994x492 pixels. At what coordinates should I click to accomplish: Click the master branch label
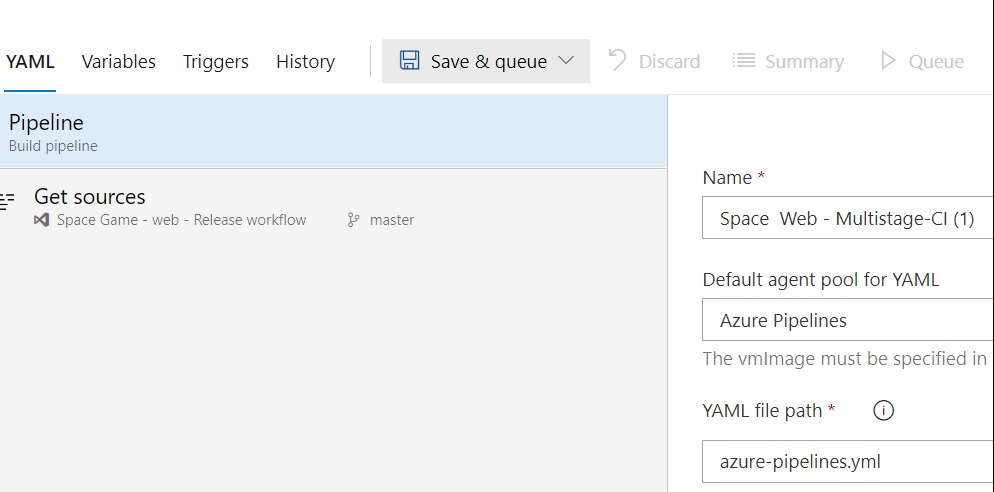tap(391, 220)
